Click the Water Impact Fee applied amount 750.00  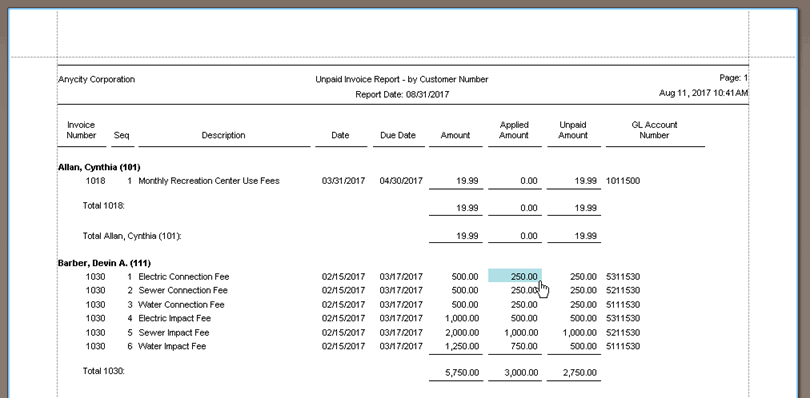coord(524,346)
